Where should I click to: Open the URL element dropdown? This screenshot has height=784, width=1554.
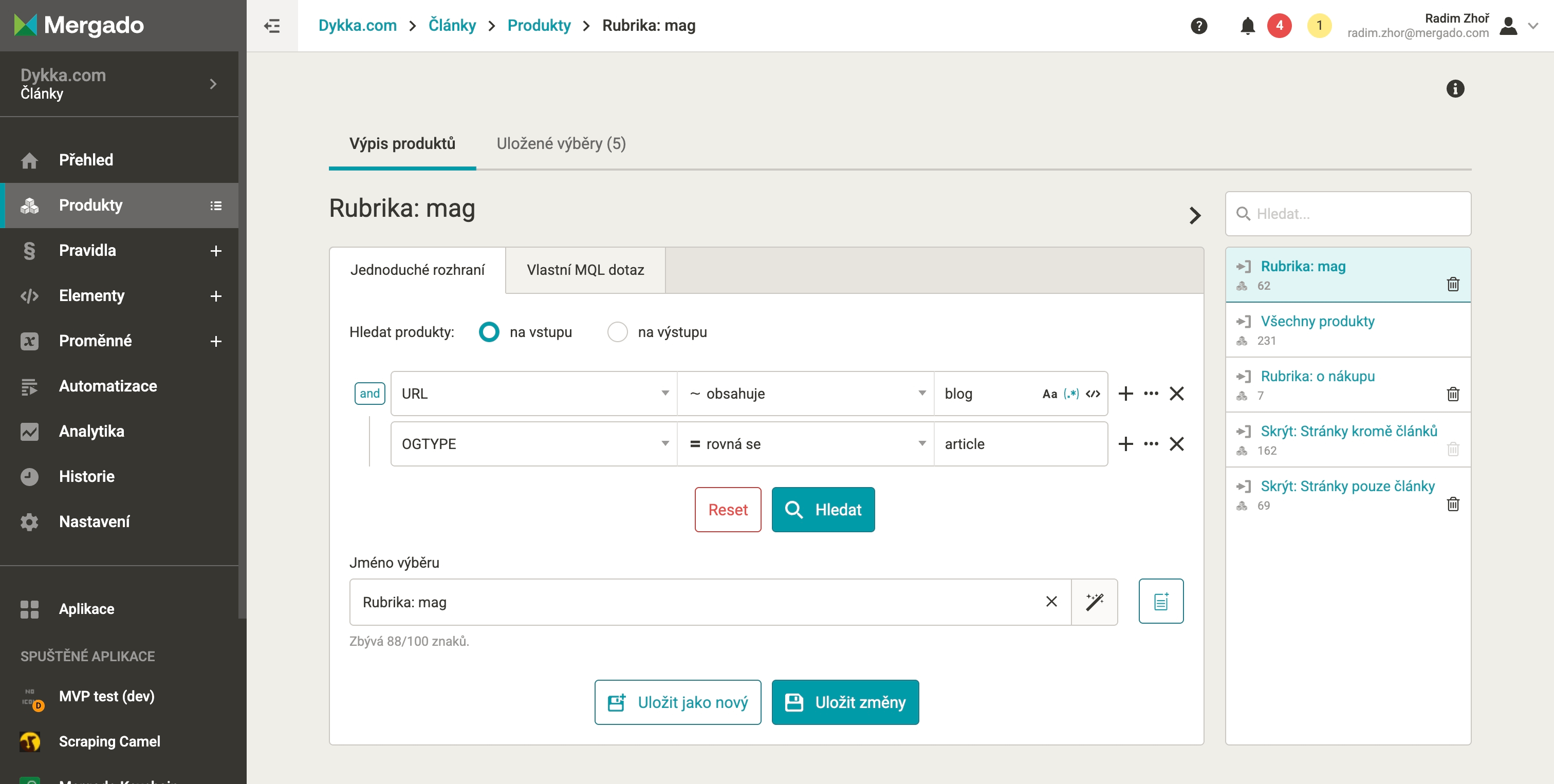point(534,394)
